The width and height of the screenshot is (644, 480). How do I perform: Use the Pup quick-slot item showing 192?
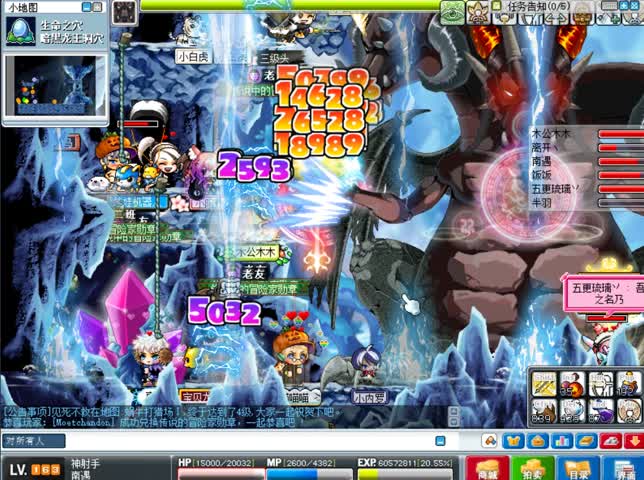629,384
